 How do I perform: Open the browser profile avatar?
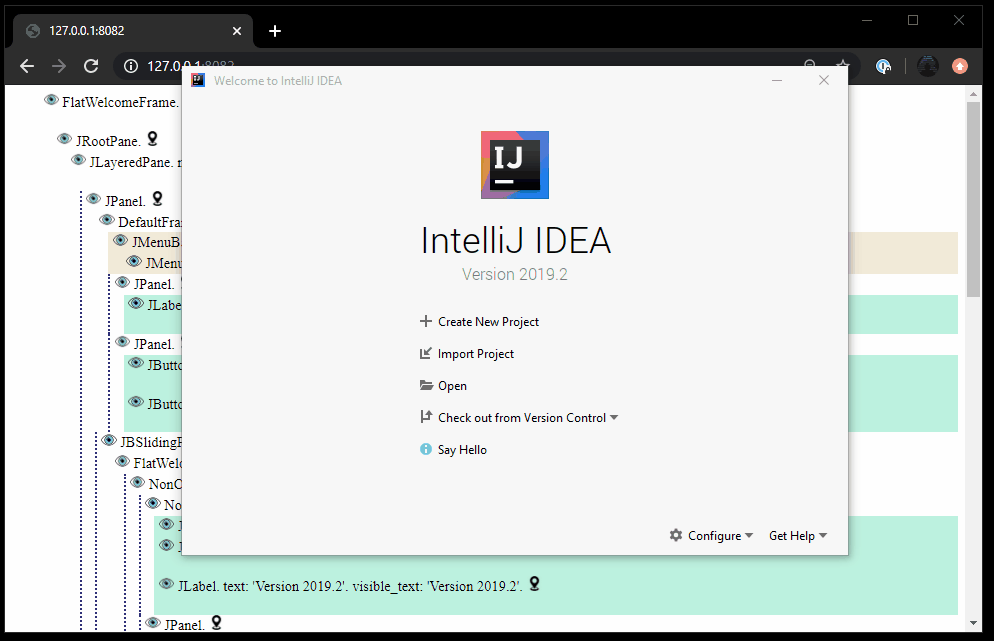[x=927, y=66]
